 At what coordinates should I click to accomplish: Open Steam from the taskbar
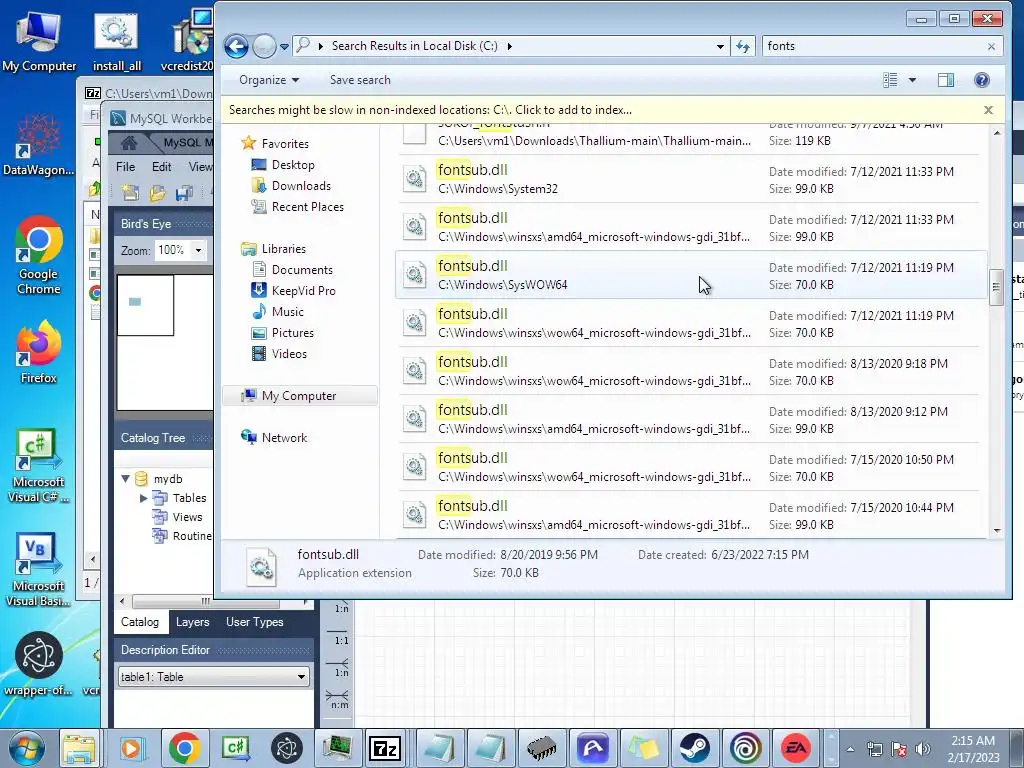[694, 748]
